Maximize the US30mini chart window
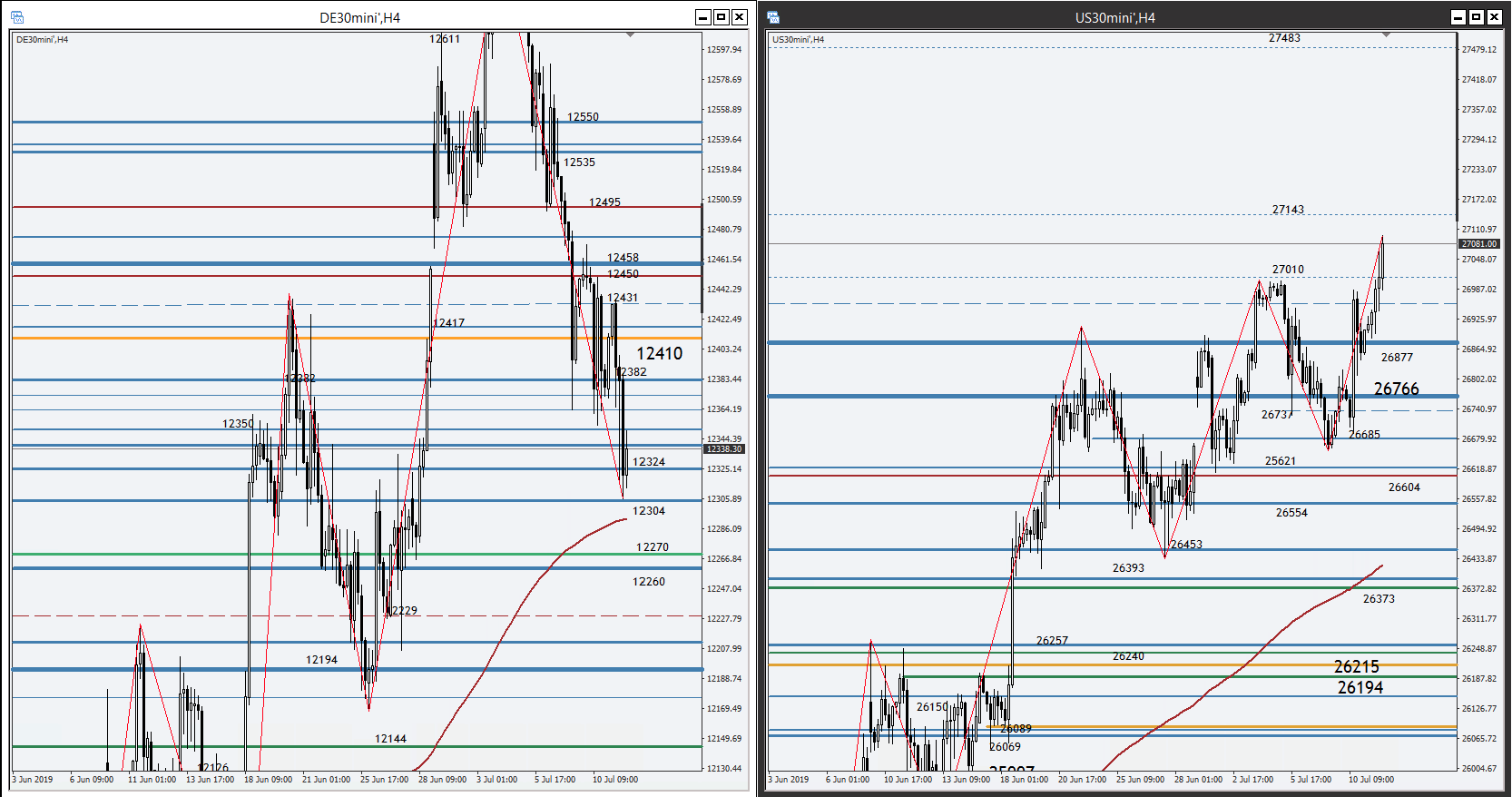 coord(1477,17)
